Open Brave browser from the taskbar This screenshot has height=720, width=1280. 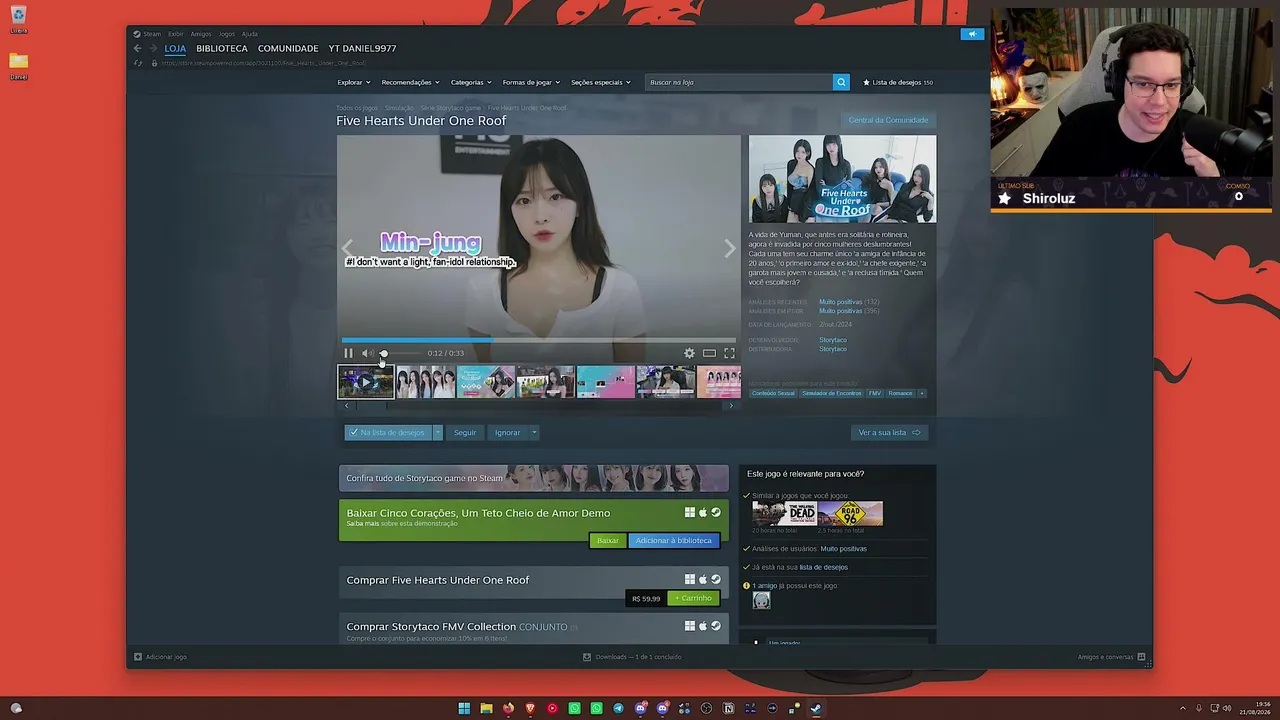point(530,708)
